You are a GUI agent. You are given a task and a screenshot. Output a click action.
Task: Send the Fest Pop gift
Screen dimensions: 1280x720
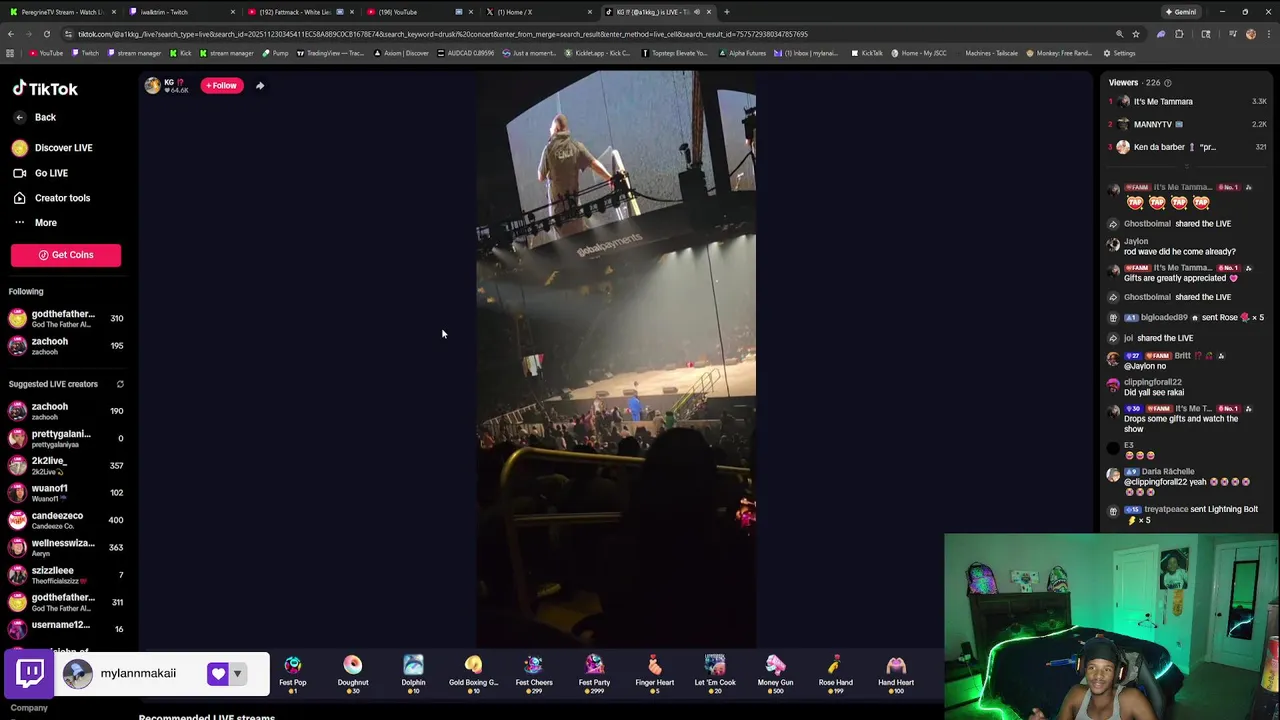[x=293, y=674]
